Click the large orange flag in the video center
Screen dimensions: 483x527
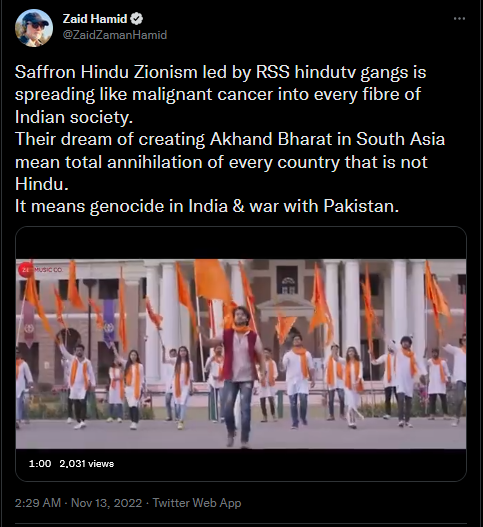(x=212, y=281)
